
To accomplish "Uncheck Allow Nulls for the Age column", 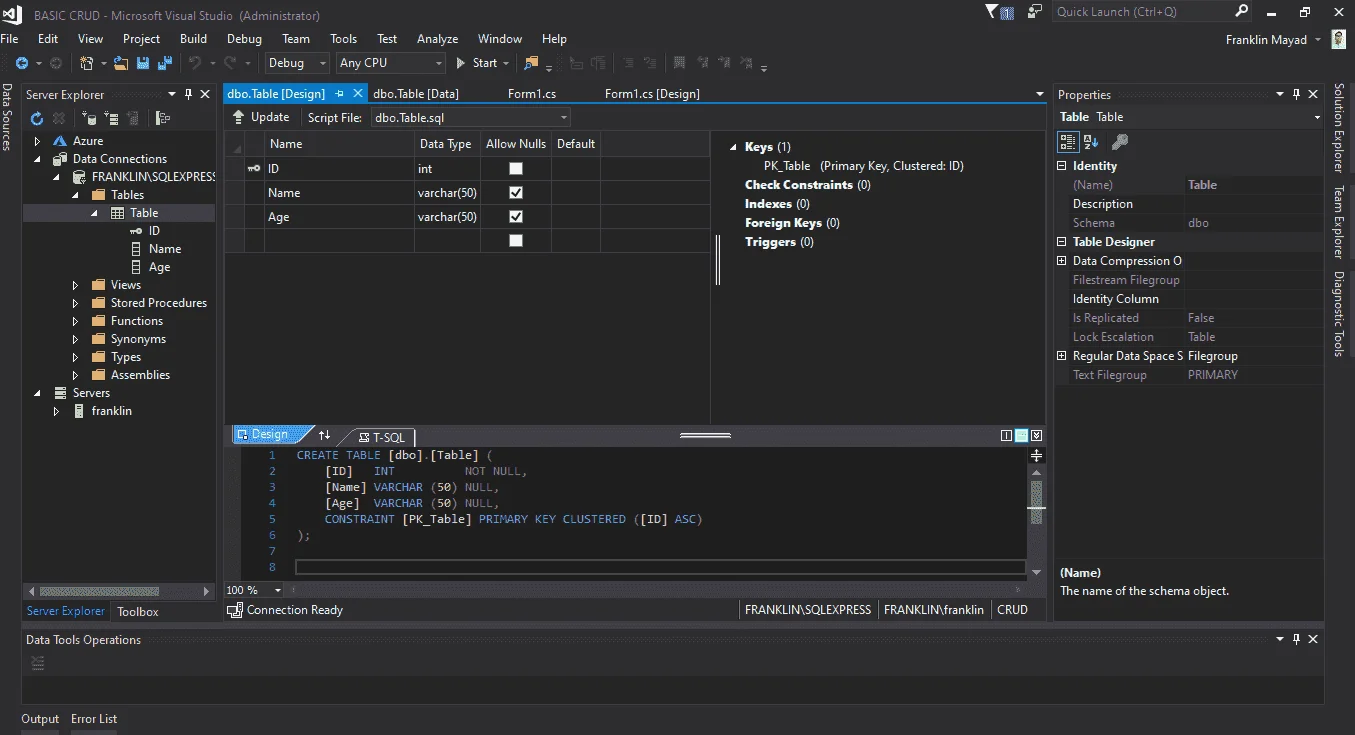I will point(516,217).
